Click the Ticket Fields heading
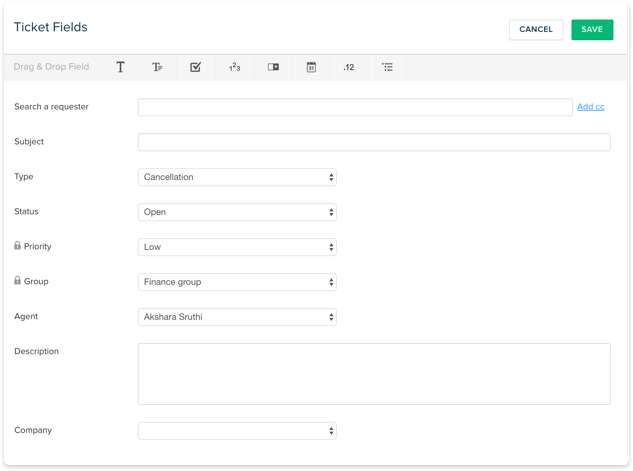This screenshot has height=471, width=633. pos(50,27)
